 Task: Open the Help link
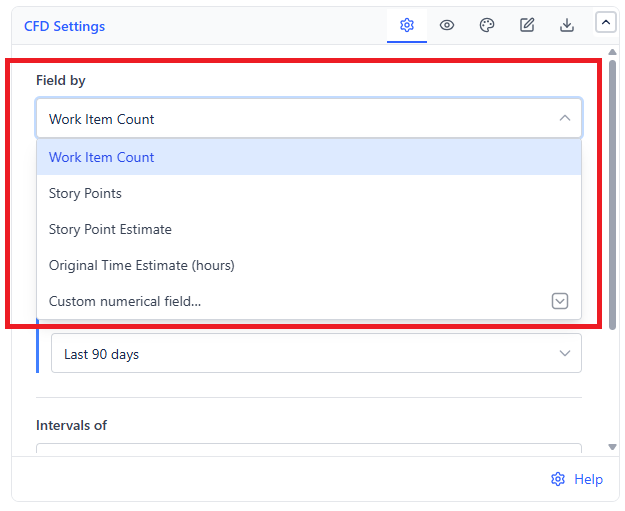coord(588,479)
